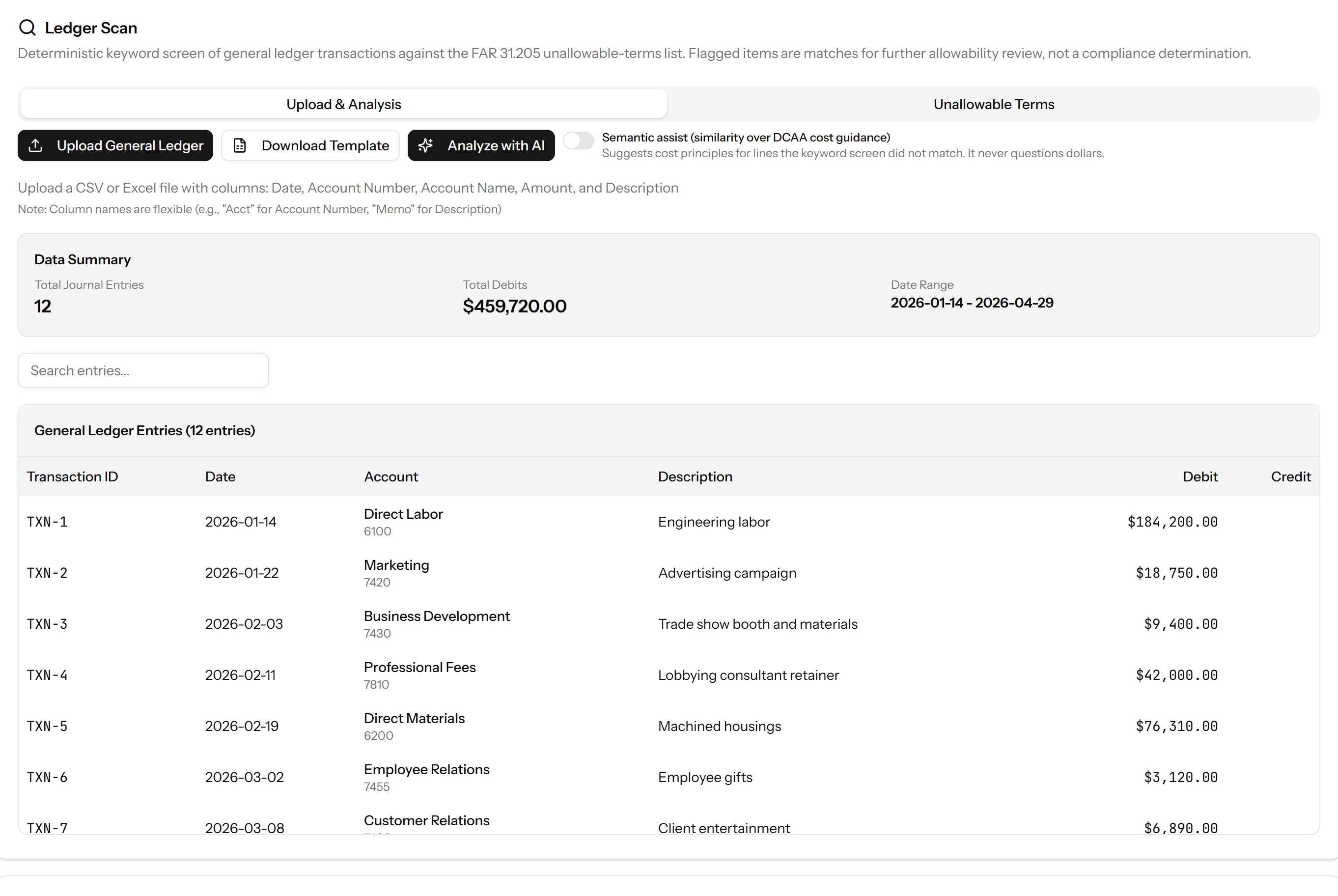Focus the Search entries field
1338x896 pixels.
coord(143,370)
